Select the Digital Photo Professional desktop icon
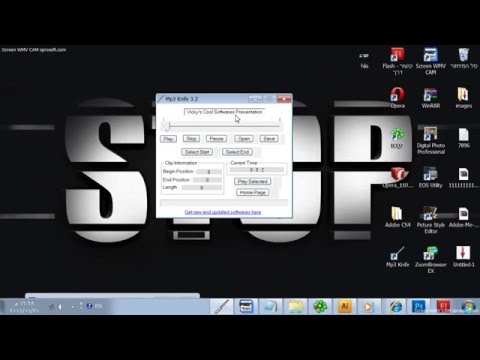 431,140
